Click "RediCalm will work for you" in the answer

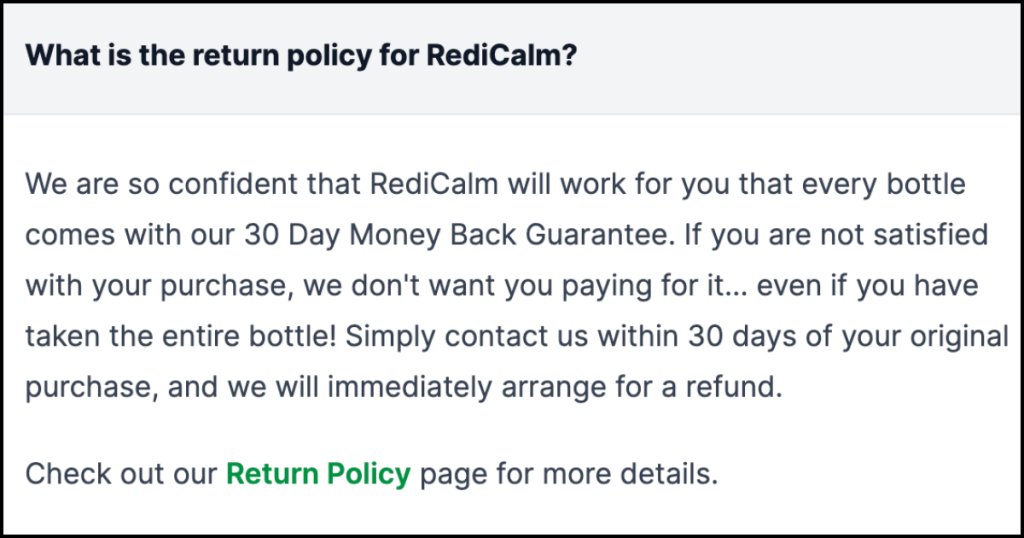[x=515, y=185]
